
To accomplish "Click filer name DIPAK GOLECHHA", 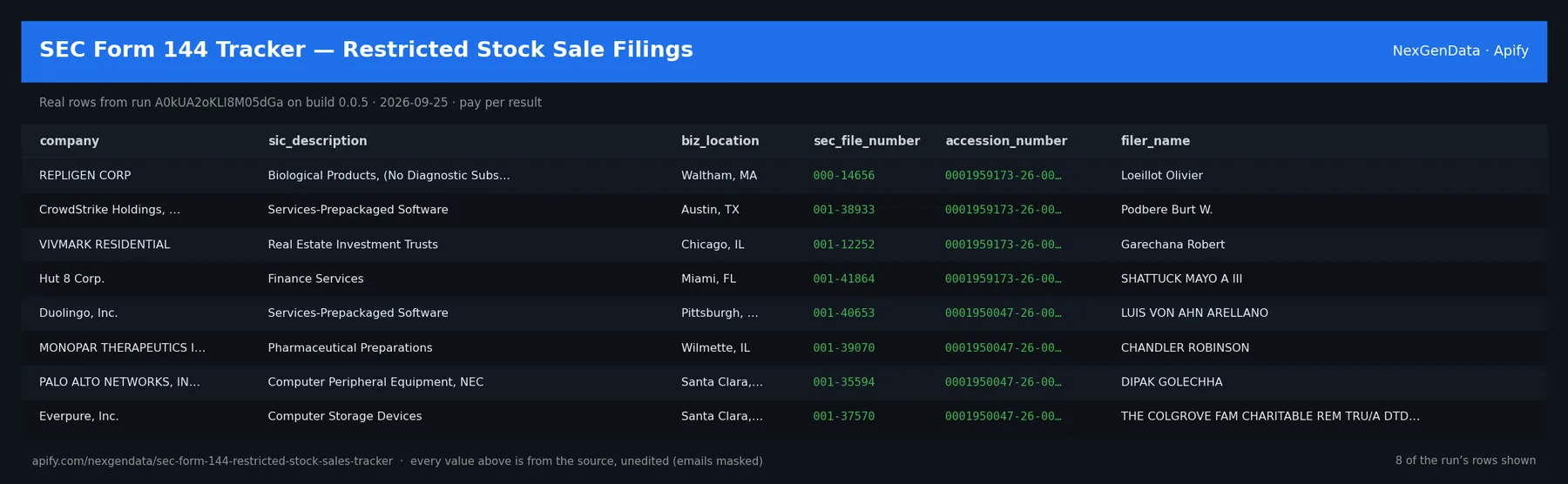I will 1172,382.
